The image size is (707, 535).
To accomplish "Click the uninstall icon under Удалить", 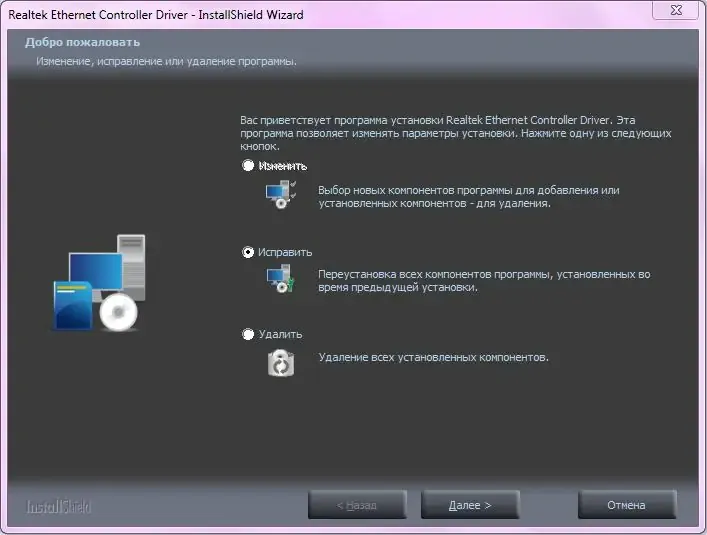I will click(281, 362).
